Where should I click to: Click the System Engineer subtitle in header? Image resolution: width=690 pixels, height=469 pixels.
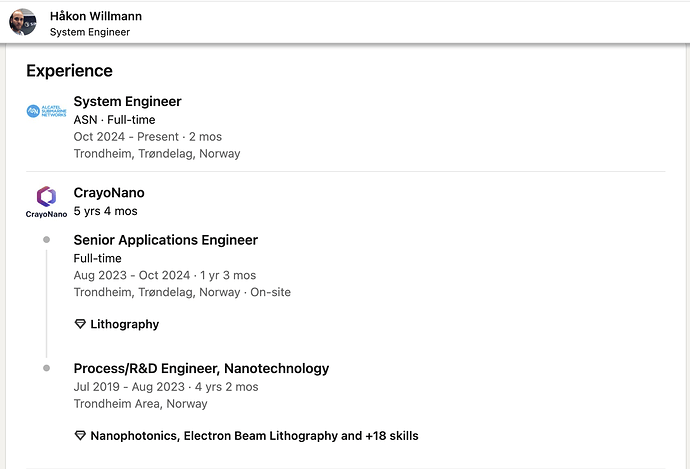[90, 32]
